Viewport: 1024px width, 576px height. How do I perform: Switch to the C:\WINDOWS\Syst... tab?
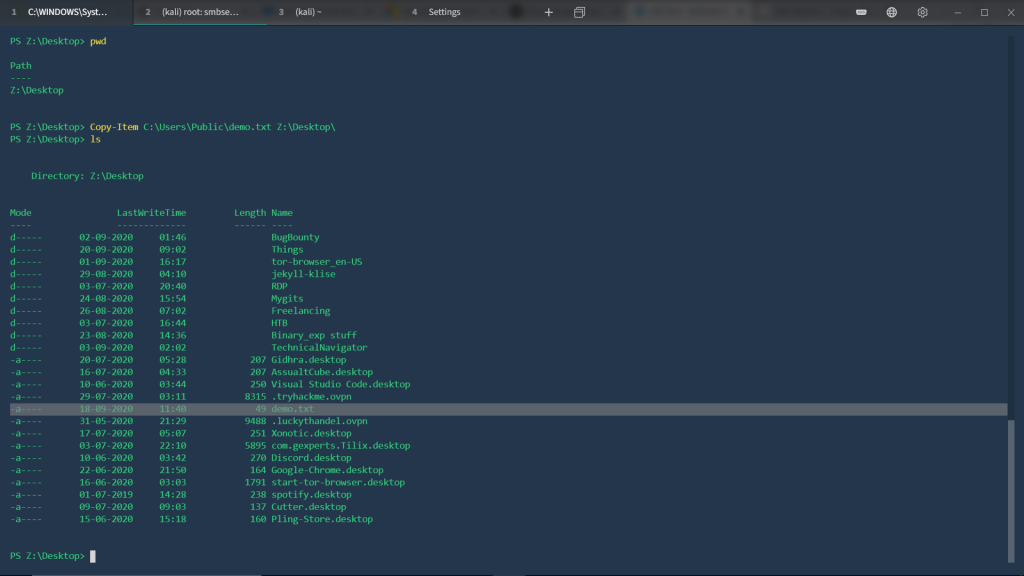(67, 12)
